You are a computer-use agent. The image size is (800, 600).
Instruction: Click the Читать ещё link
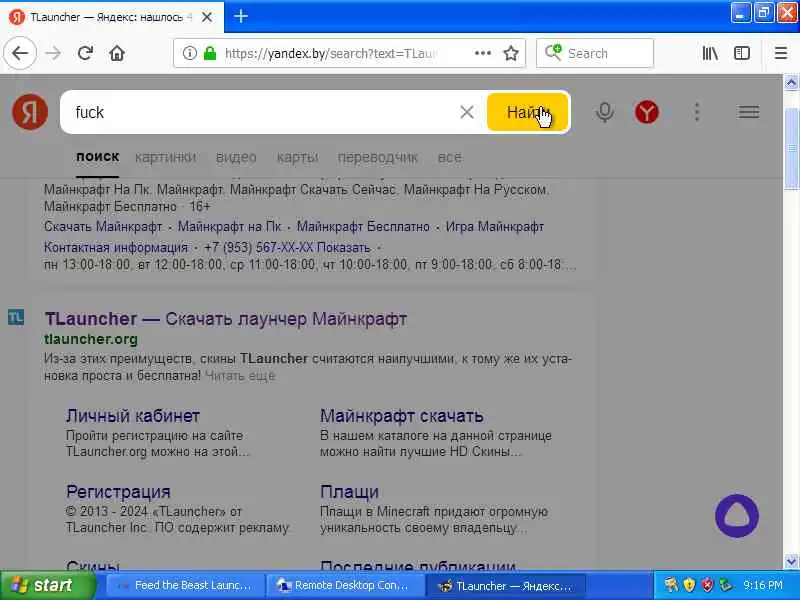point(240,376)
